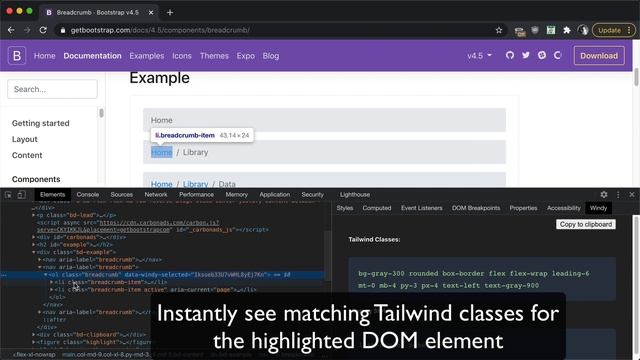Expand the li breadcrumb-item active node

[52, 290]
